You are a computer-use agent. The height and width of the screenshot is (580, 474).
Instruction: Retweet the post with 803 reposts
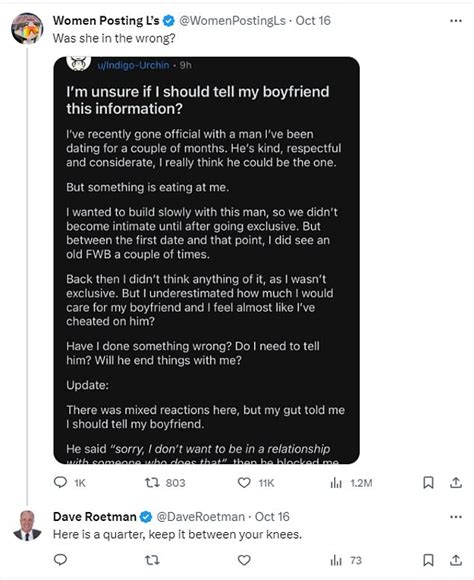click(165, 483)
